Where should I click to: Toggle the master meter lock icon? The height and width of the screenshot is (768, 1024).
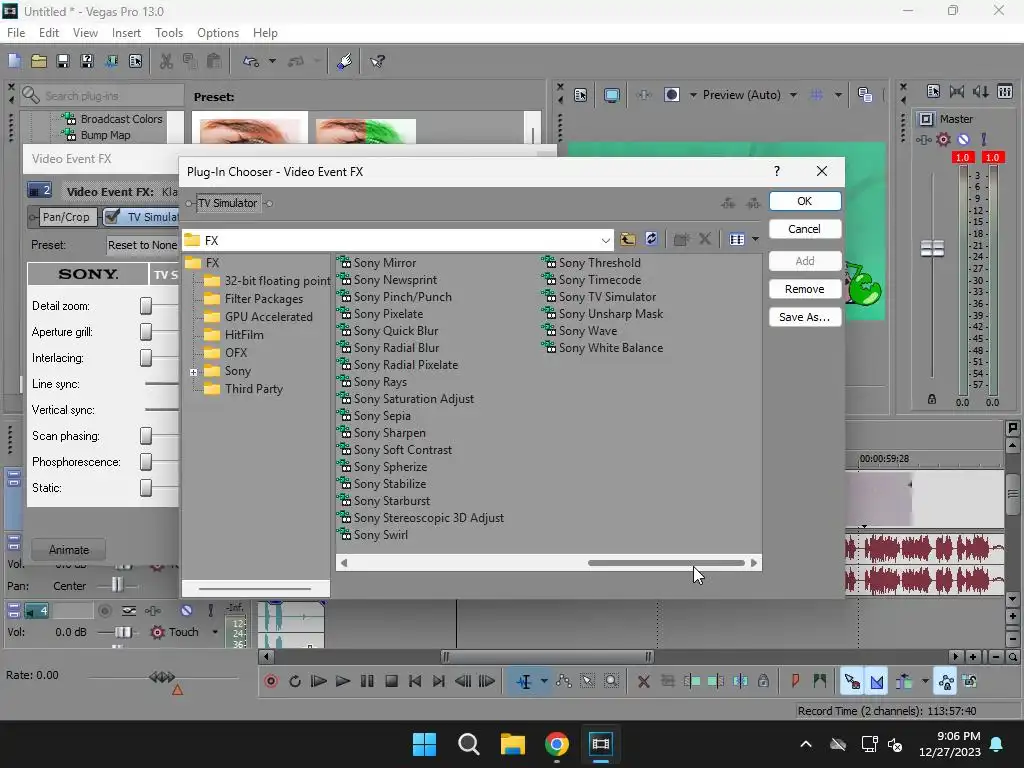pos(932,399)
